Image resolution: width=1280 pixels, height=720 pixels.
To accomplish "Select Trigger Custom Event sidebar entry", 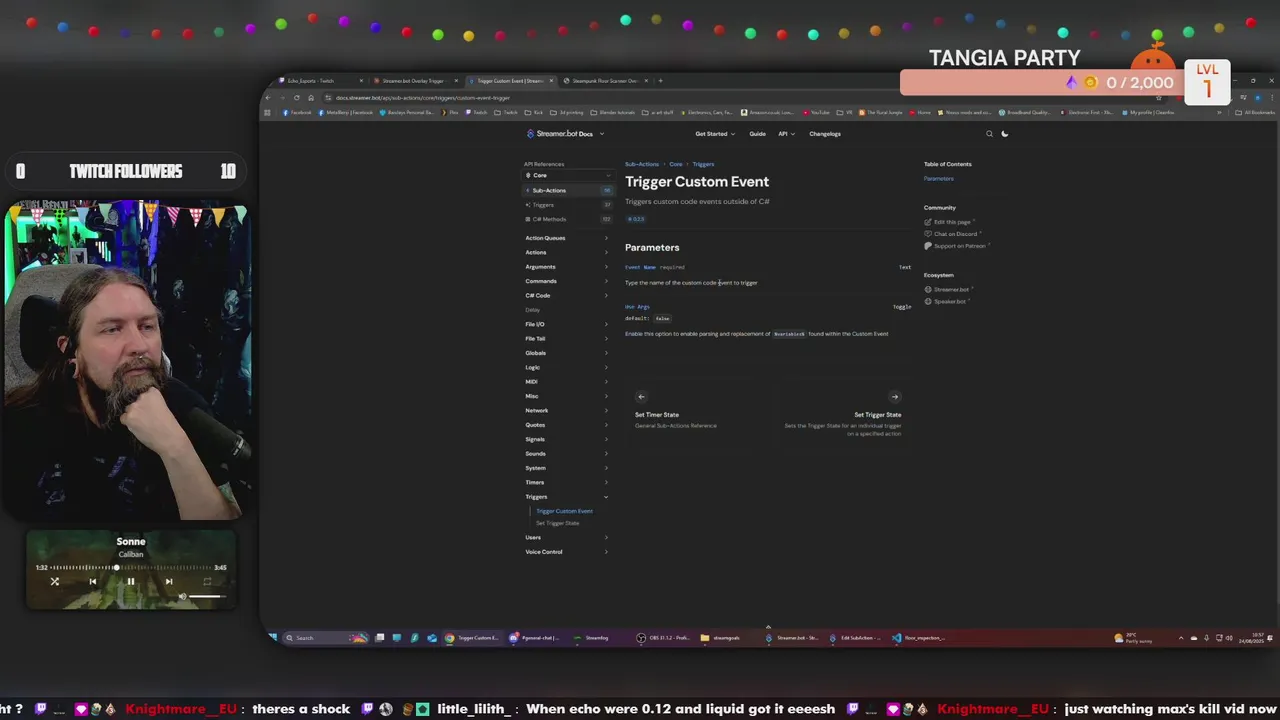I will pos(564,511).
